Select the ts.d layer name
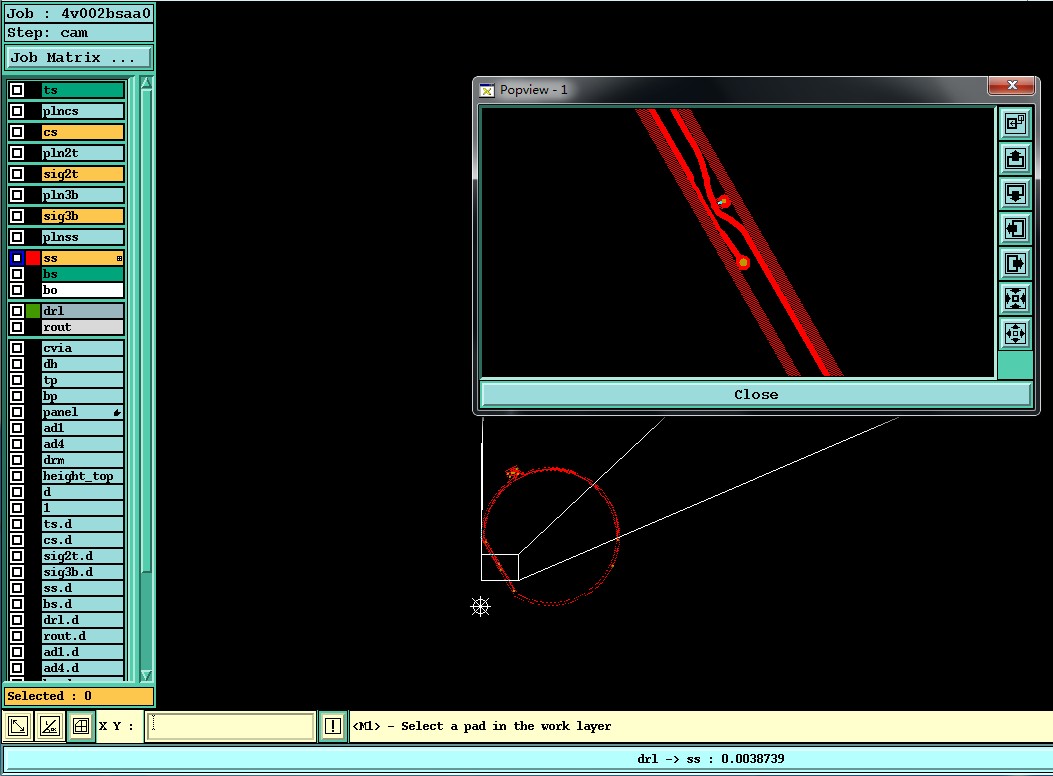 pyautogui.click(x=83, y=524)
